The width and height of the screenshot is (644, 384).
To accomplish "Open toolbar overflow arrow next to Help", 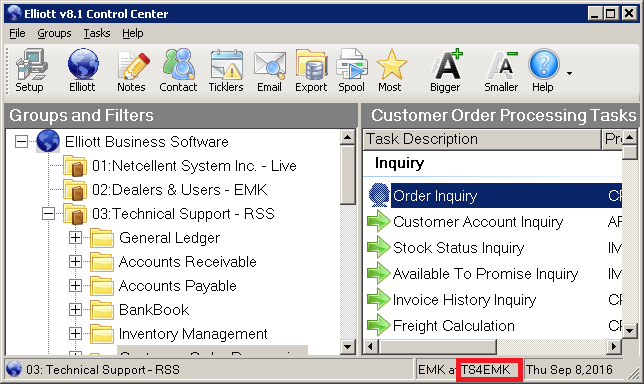I will [569, 74].
